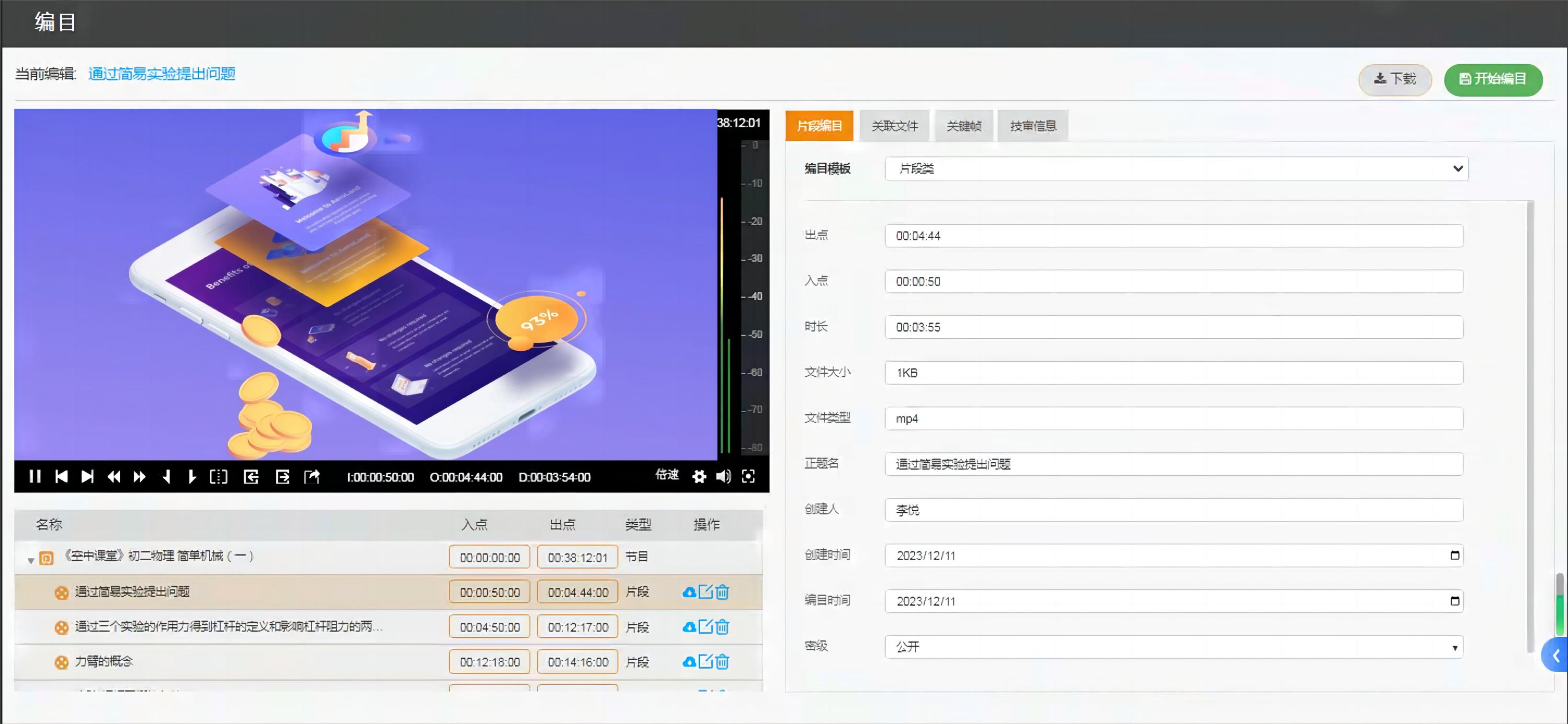Mark the in point in the video player

tap(167, 477)
